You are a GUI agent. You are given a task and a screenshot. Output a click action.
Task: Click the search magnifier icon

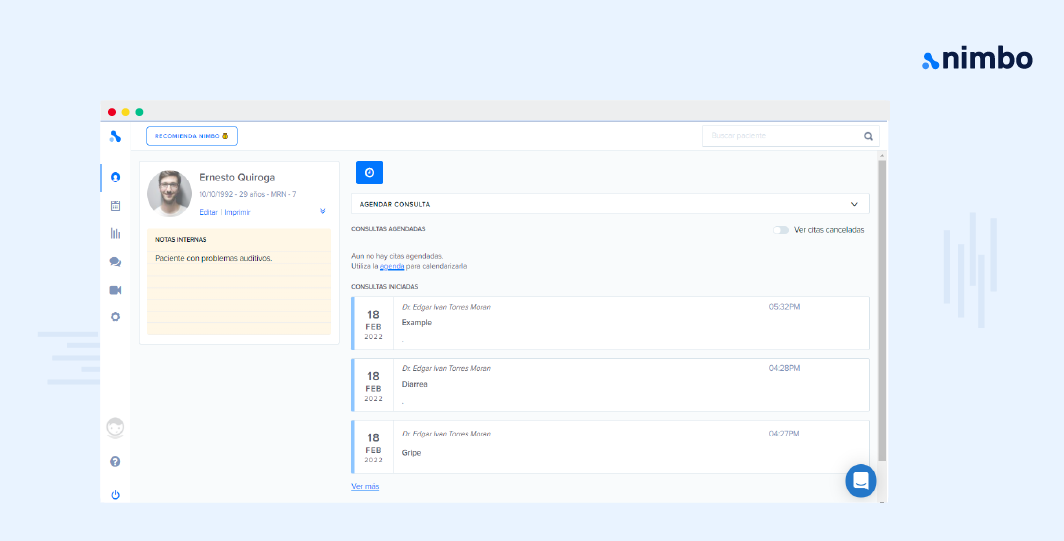click(x=868, y=136)
